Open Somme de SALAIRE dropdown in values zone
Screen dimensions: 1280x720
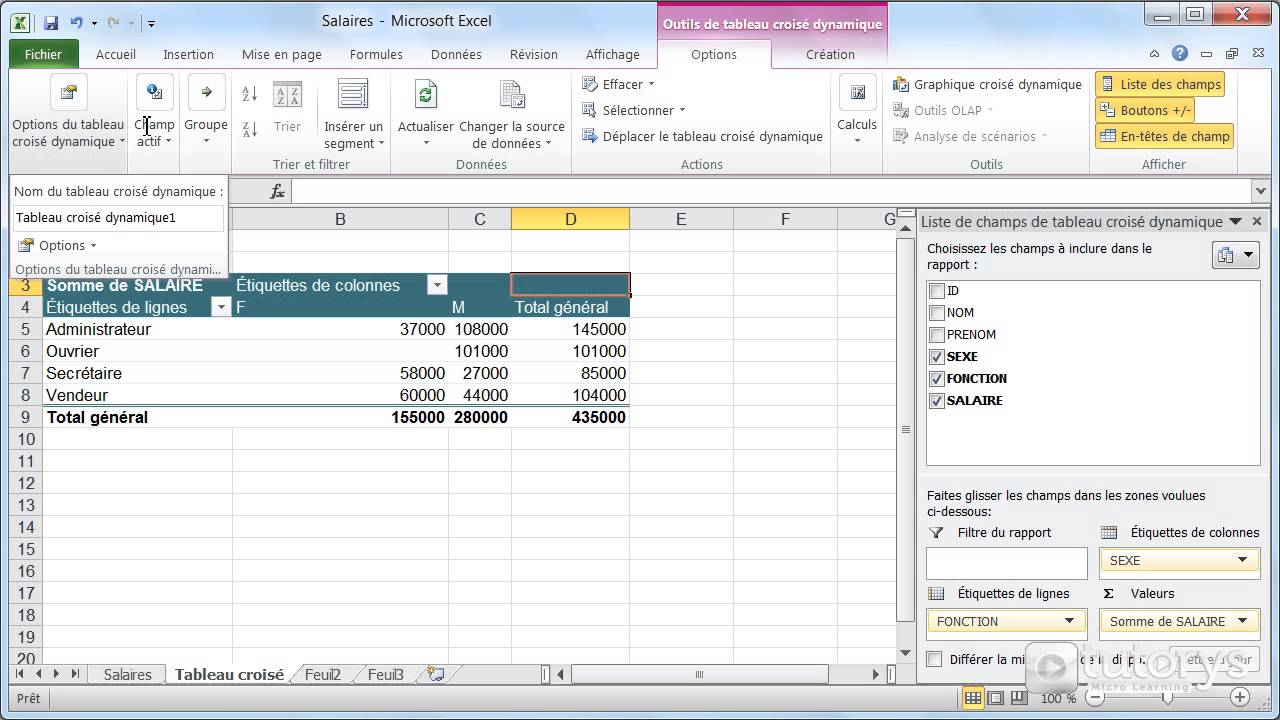pos(1242,621)
